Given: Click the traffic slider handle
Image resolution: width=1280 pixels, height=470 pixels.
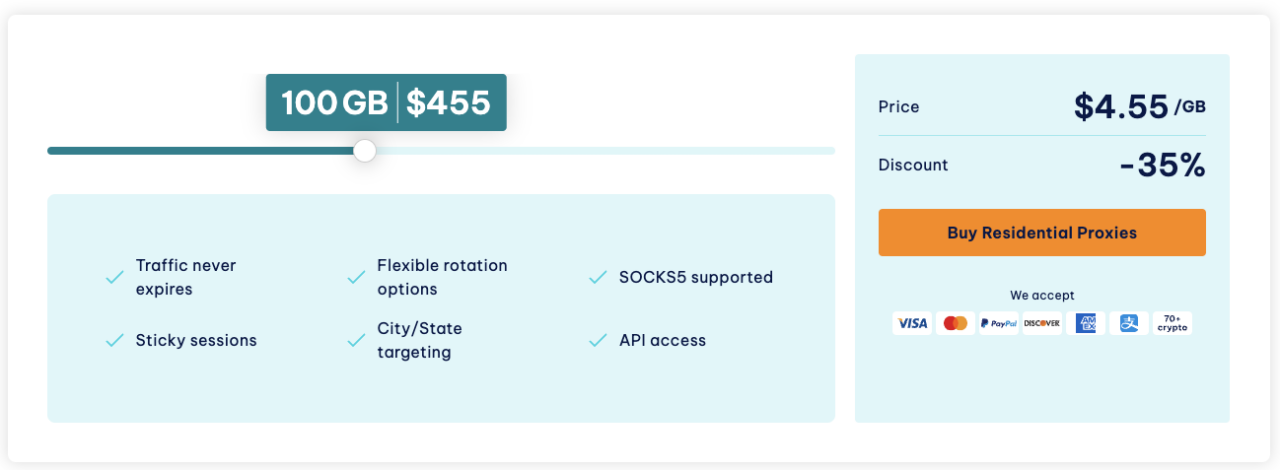Looking at the screenshot, I should [x=365, y=151].
